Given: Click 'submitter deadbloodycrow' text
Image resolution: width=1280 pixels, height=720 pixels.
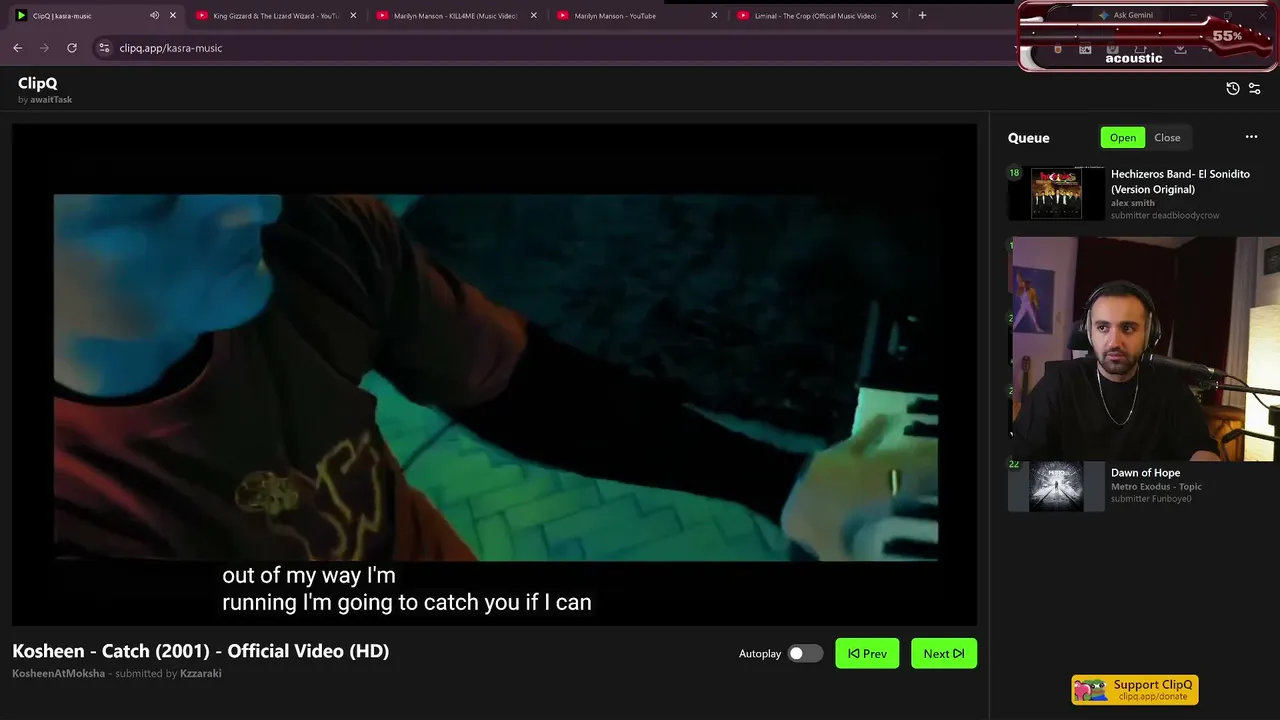Looking at the screenshot, I should tap(1165, 216).
